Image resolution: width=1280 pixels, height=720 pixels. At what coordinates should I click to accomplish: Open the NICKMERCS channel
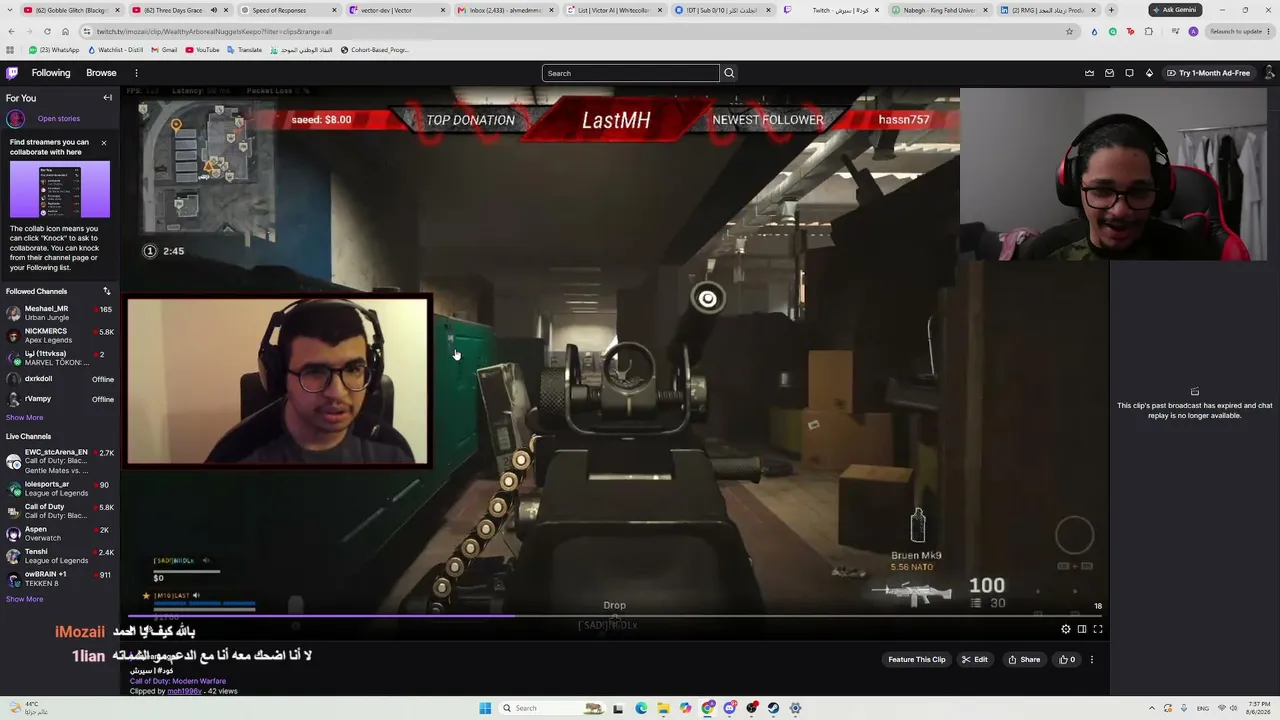click(59, 336)
